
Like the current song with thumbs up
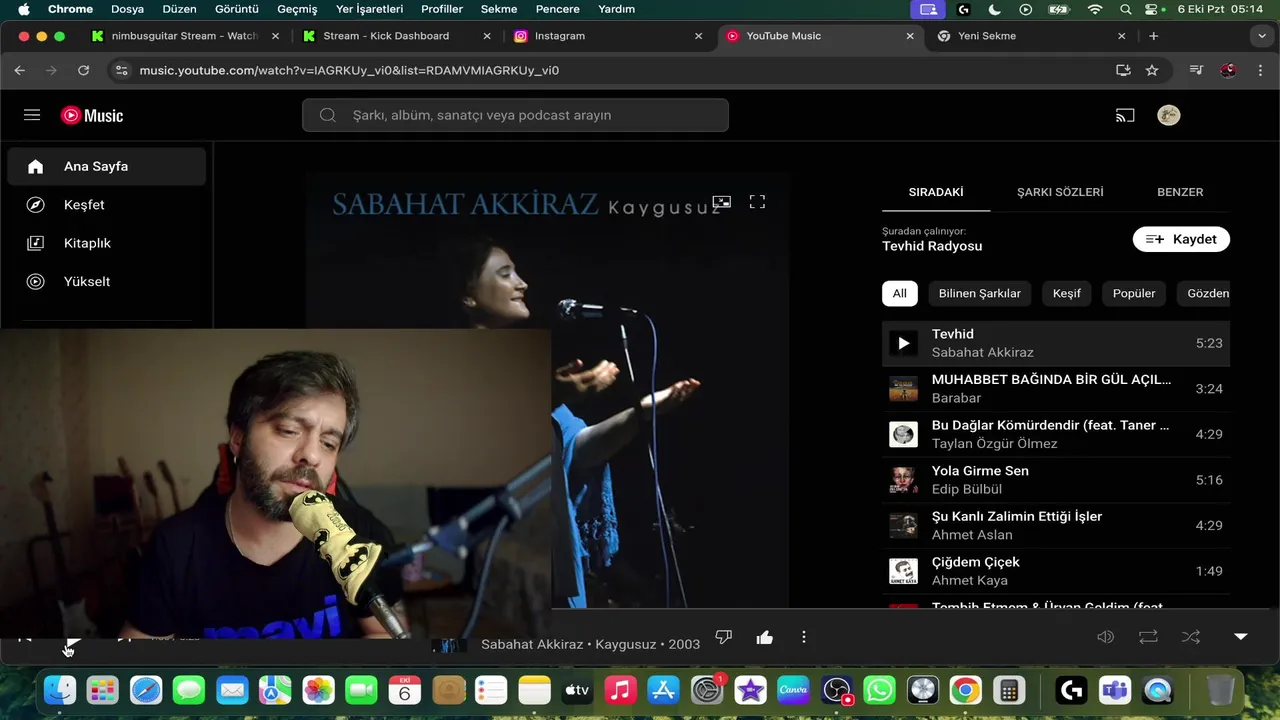765,637
